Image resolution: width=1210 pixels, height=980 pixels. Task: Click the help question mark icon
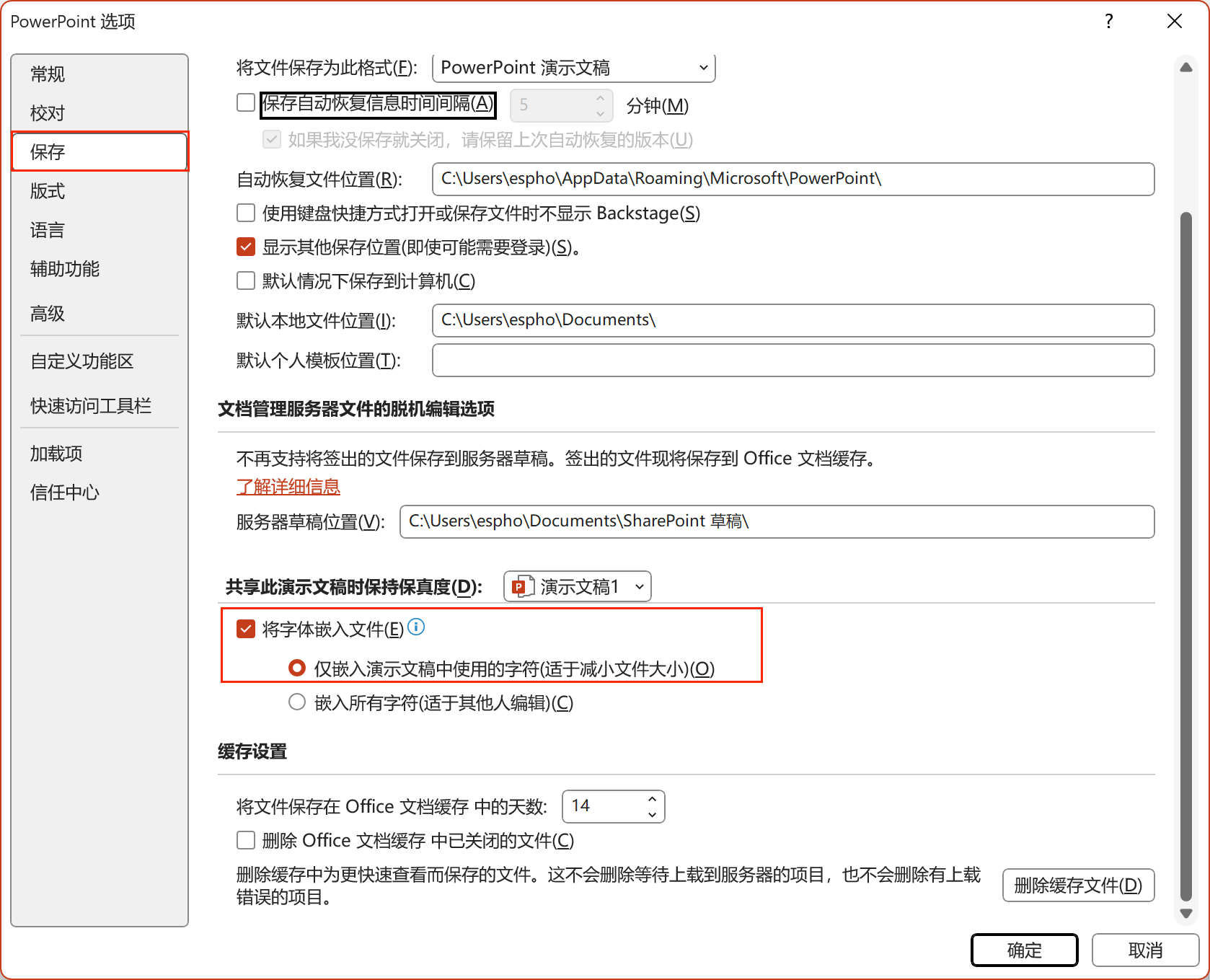[x=1109, y=21]
